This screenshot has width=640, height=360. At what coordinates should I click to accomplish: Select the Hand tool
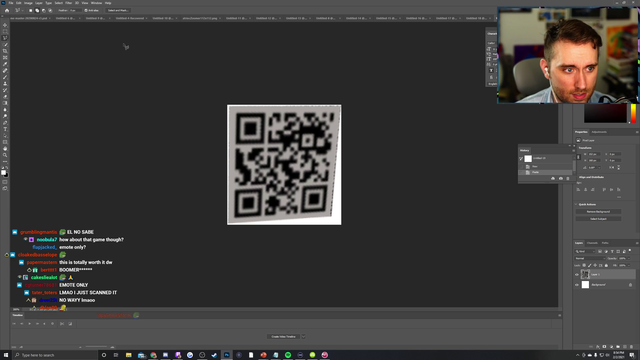point(5,149)
